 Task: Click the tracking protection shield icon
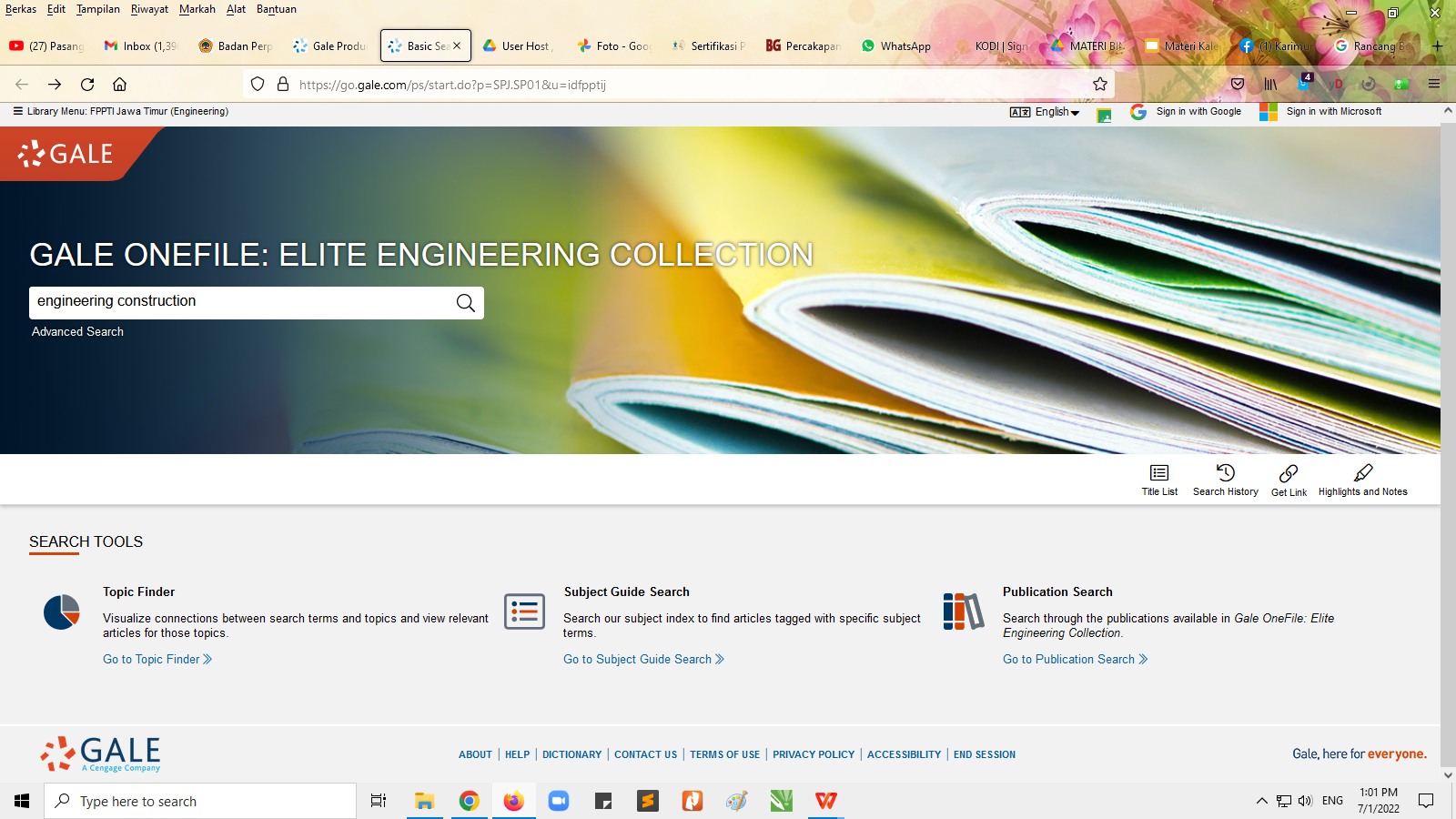coord(258,85)
